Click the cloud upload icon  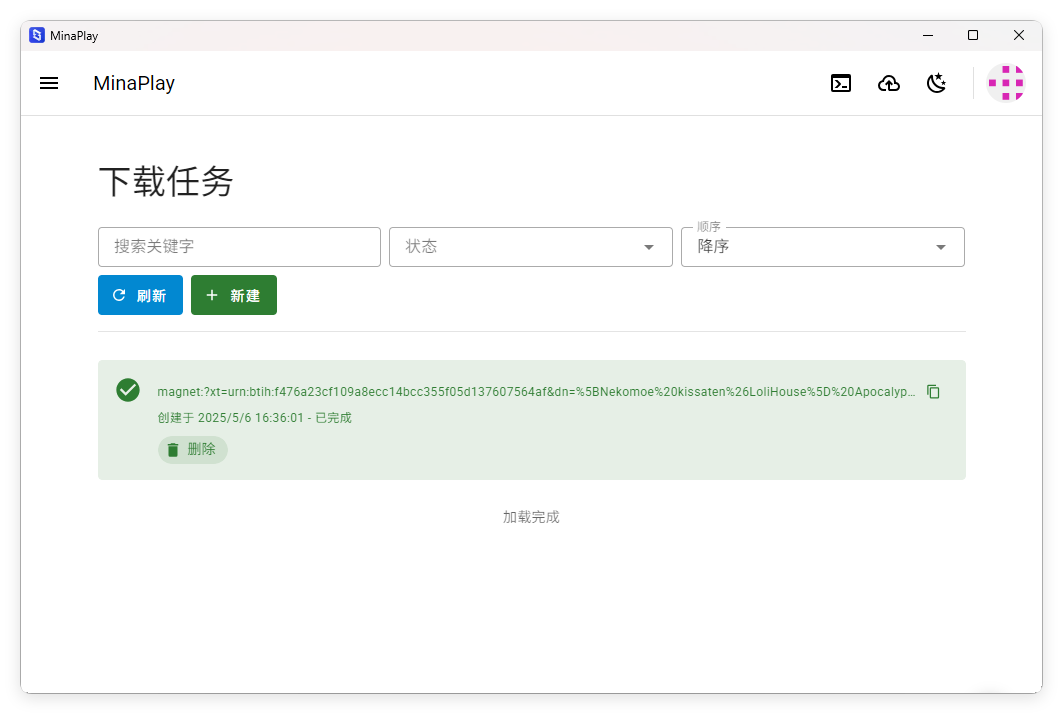coord(889,83)
